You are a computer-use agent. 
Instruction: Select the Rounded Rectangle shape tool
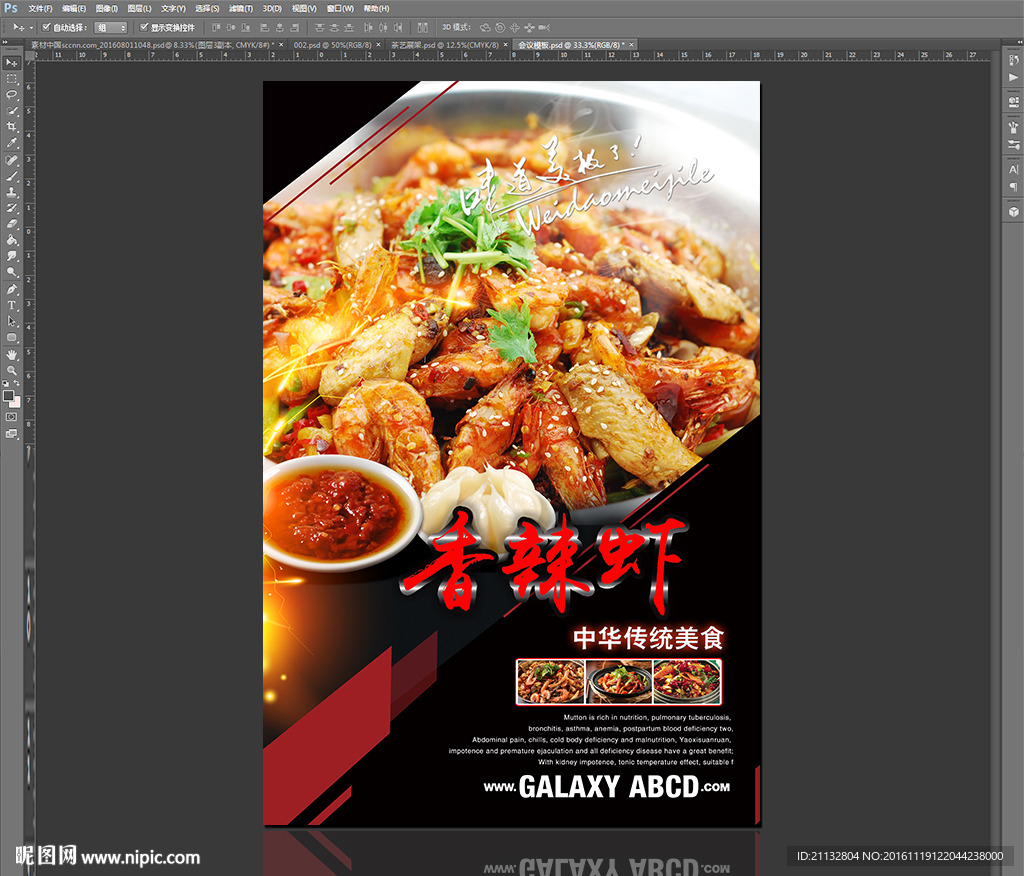12,338
